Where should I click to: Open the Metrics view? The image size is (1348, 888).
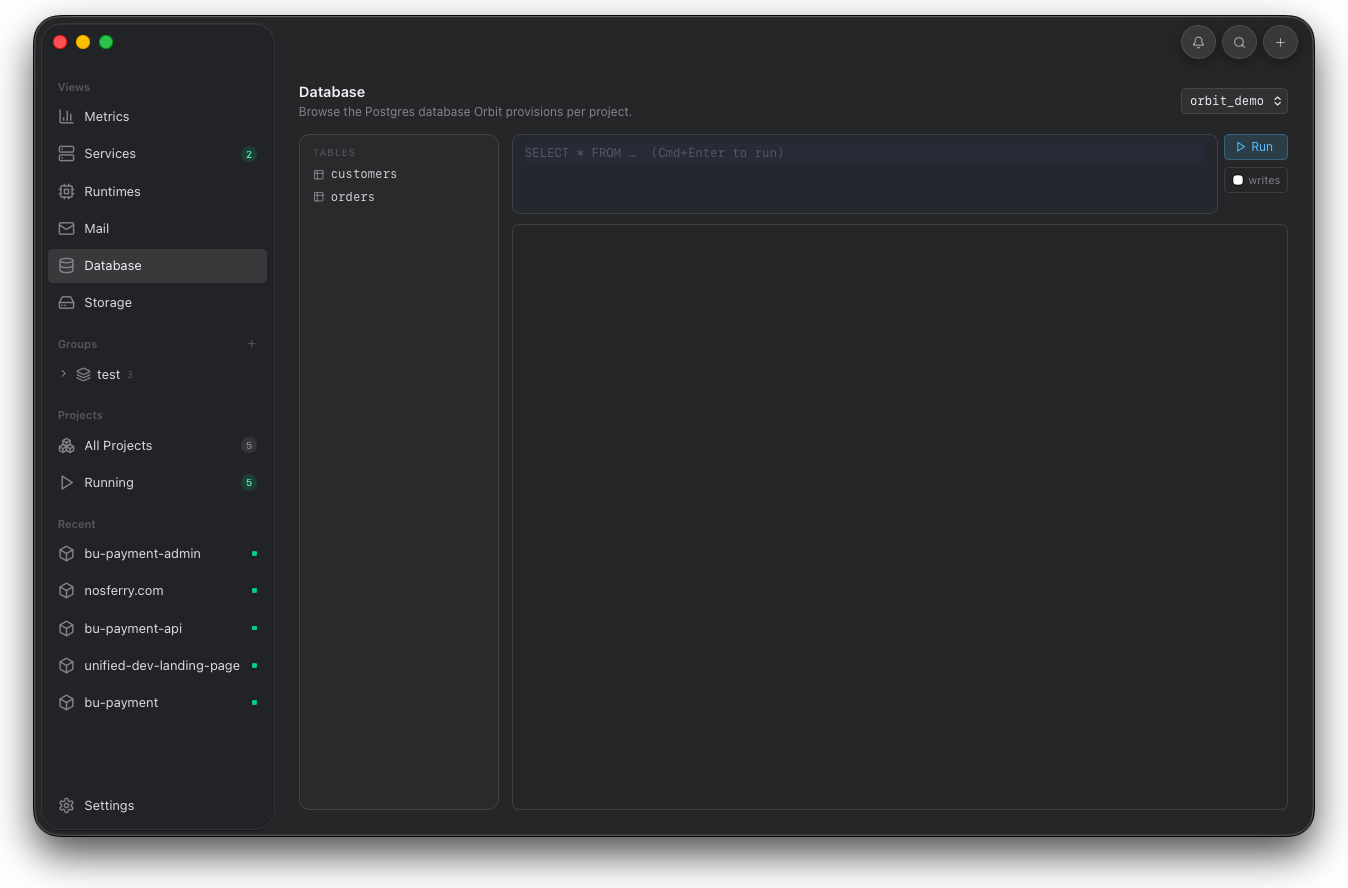pos(157,116)
